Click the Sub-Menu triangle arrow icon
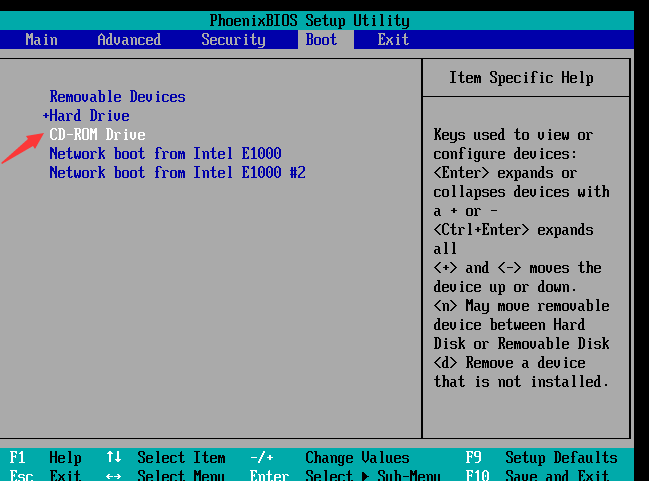Viewport: 649px width, 481px height. click(365, 476)
